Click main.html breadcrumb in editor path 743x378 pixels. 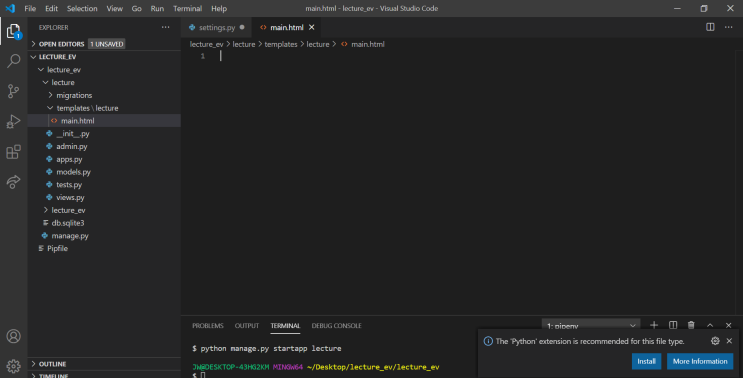(x=362, y=44)
